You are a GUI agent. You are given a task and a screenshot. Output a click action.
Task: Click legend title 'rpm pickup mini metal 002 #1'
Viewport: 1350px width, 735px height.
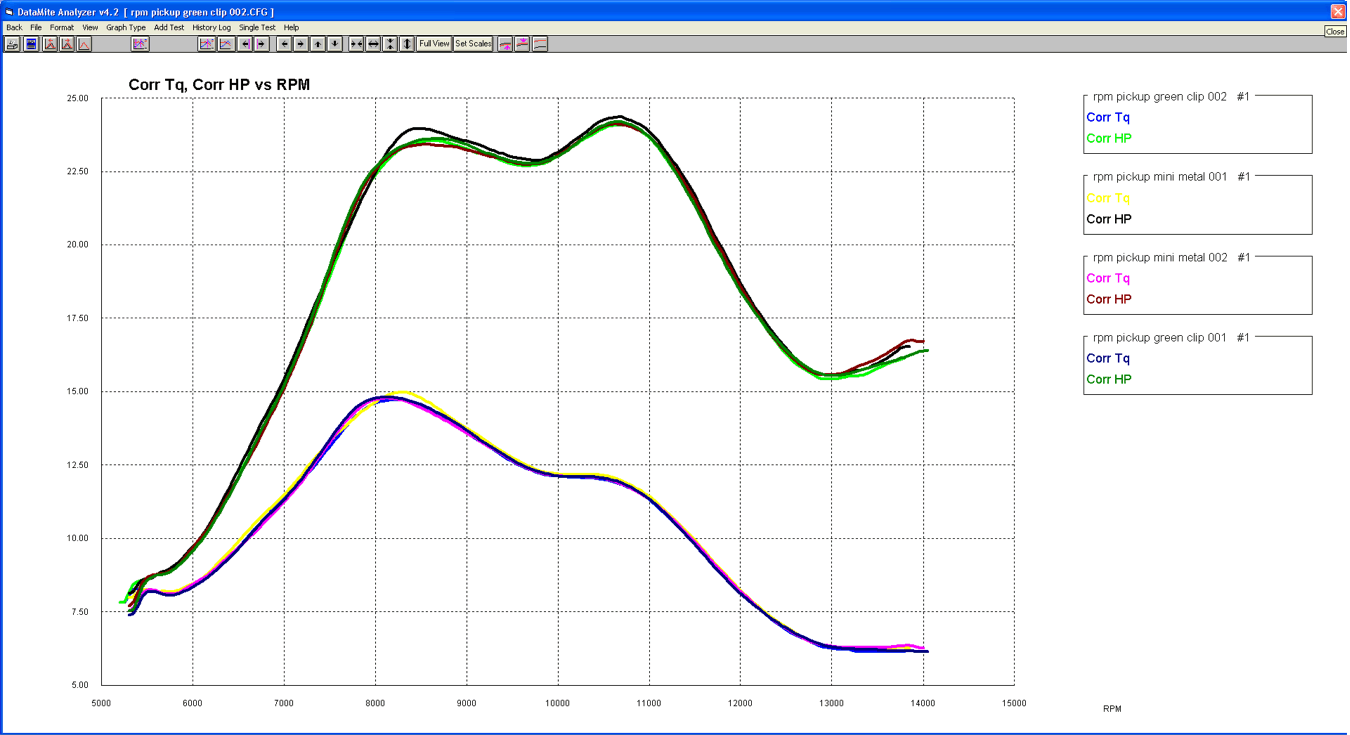[x=1172, y=257]
